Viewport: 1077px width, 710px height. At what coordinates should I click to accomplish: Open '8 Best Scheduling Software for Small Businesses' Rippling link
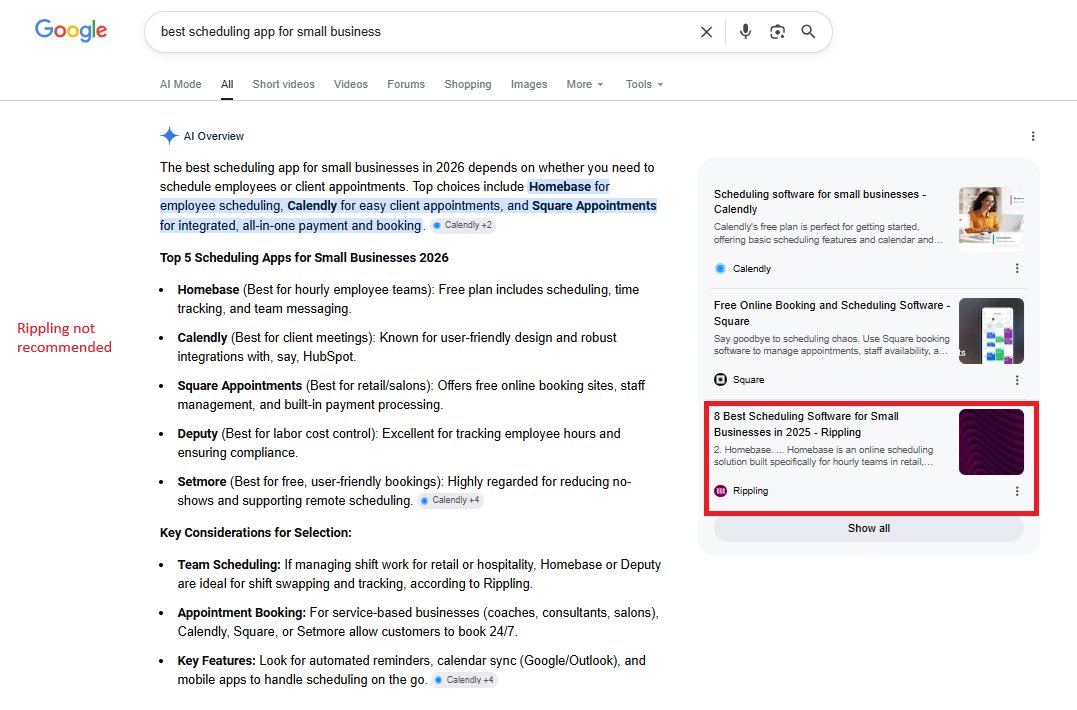pos(806,424)
